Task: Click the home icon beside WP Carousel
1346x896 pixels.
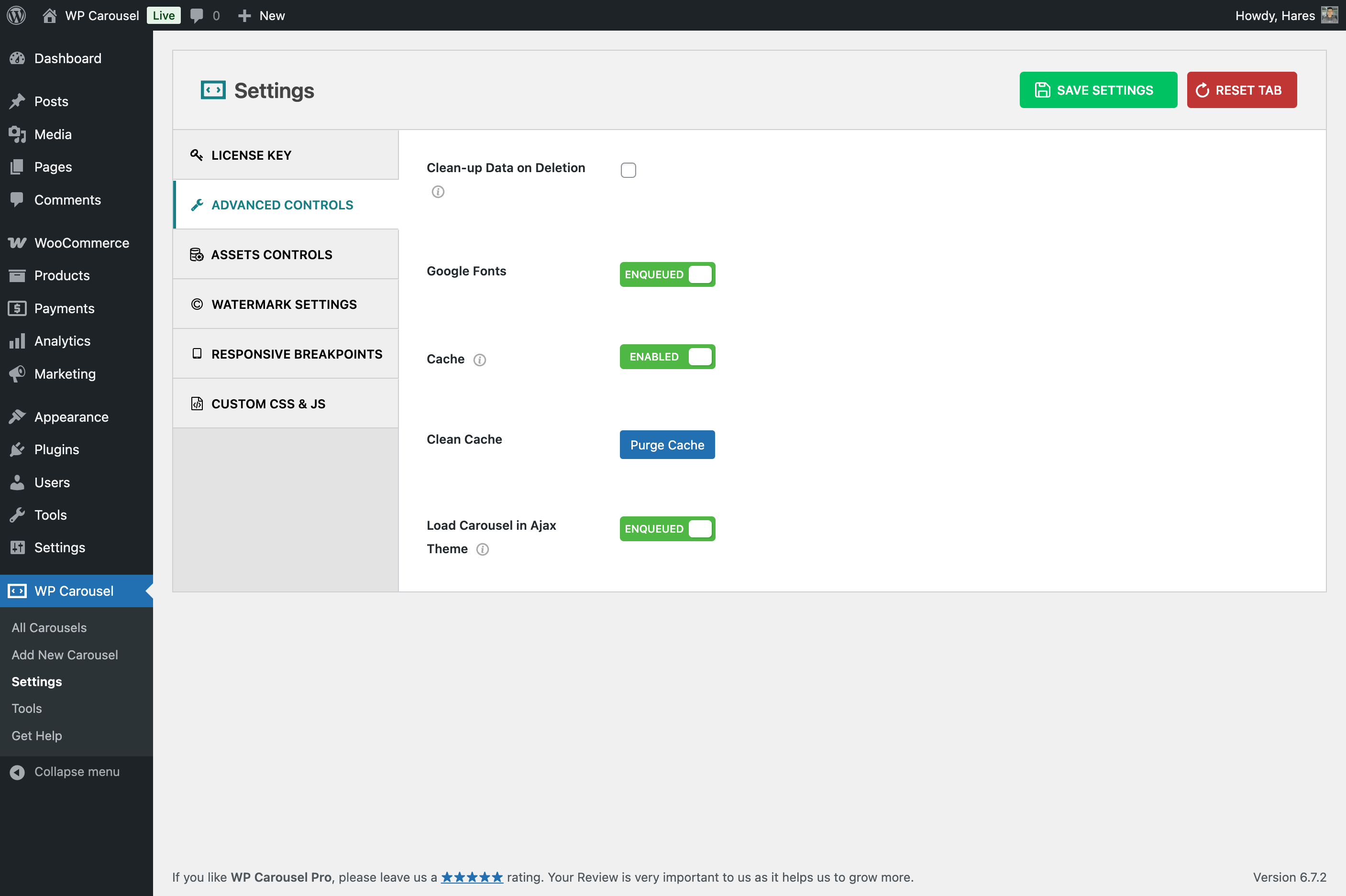Action: (x=50, y=15)
